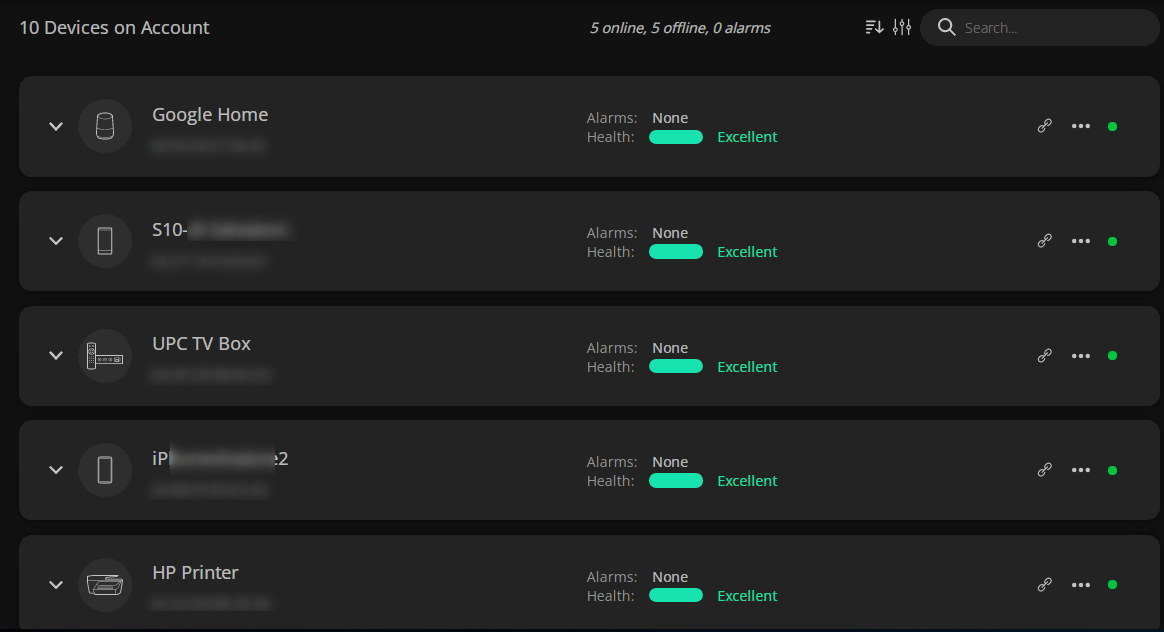
Task: Click the link icon for Google Home
Action: [1044, 126]
